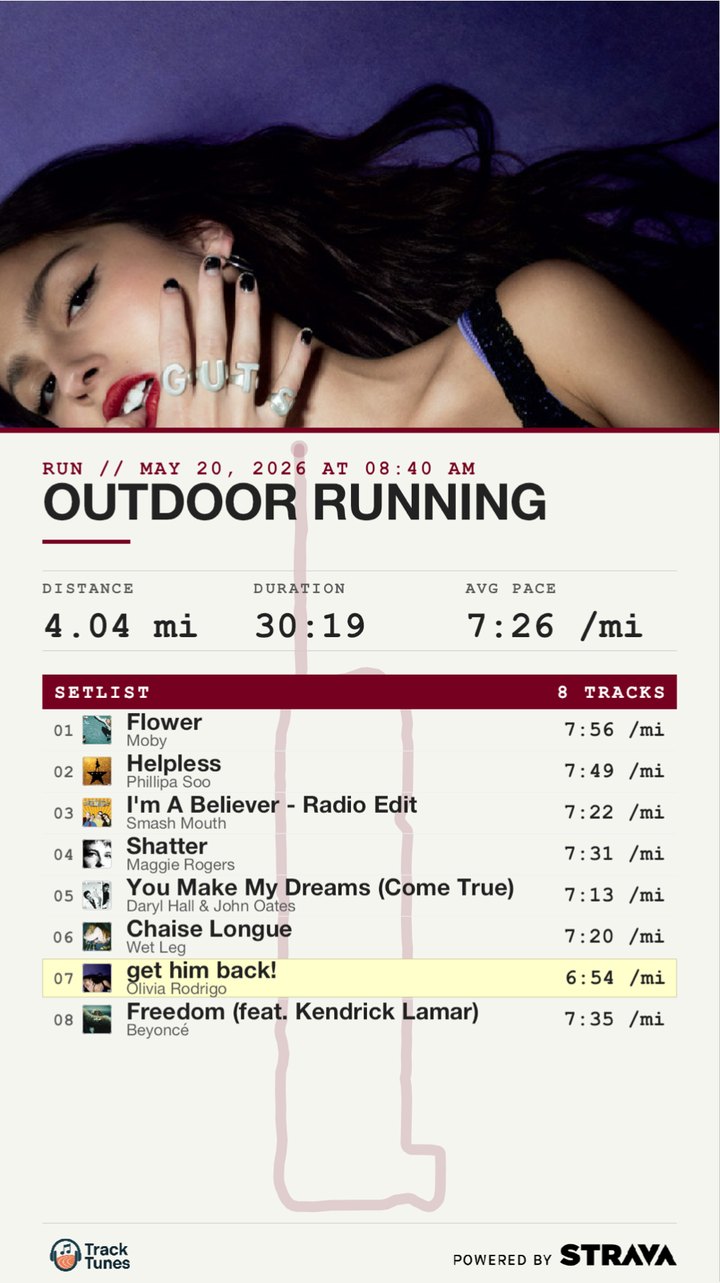Click the 7:49 /mi pace value
The image size is (720, 1283).
click(614, 771)
